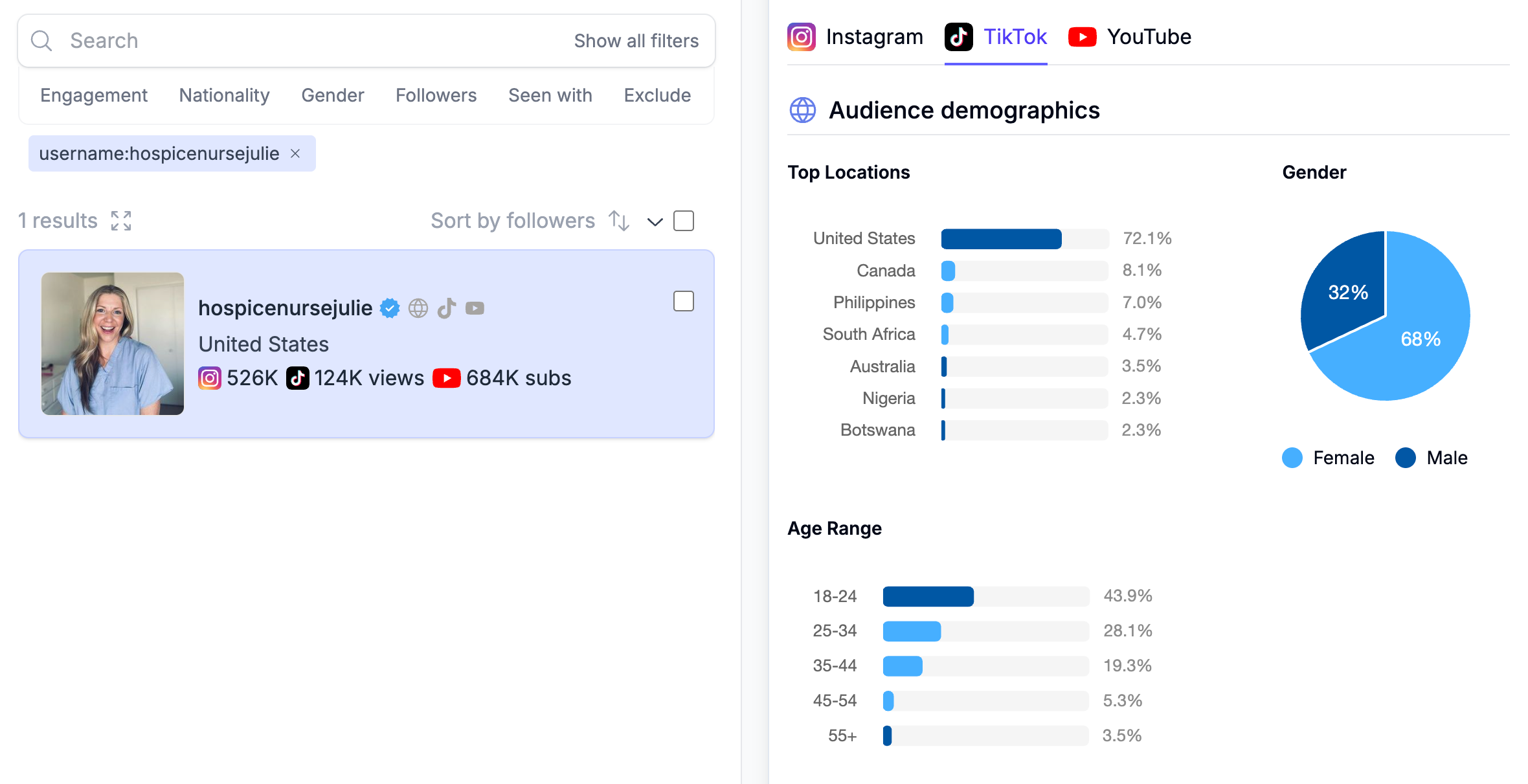Screen dimensions: 1528x784
Task: Click the expand results fullscreen icon
Action: pyautogui.click(x=121, y=221)
